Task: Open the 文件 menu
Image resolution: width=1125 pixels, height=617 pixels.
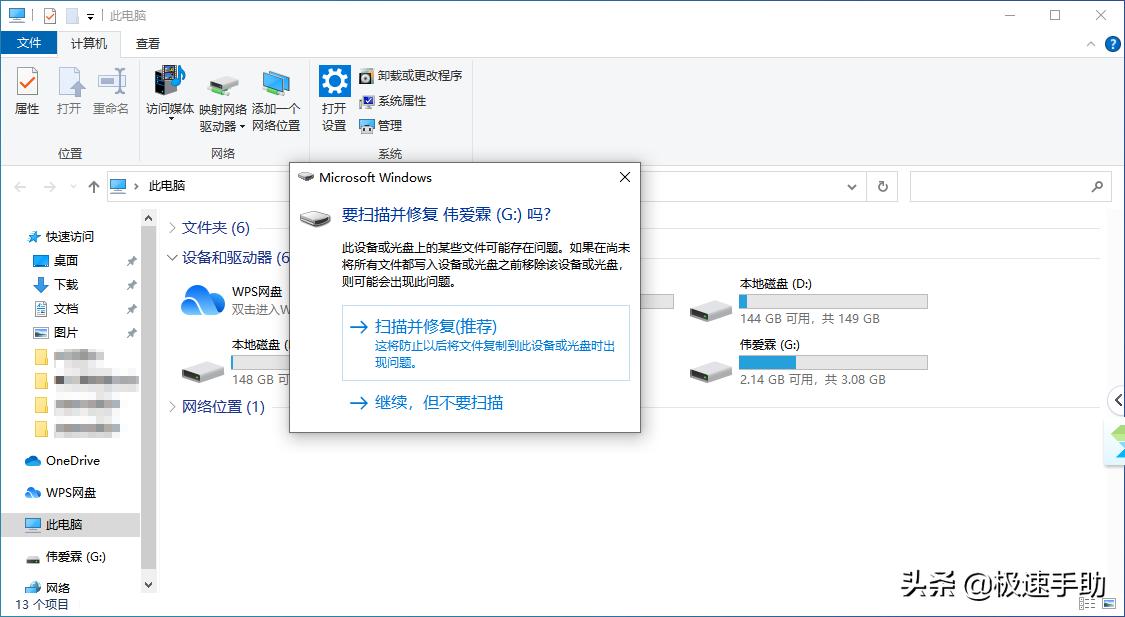Action: pos(30,43)
